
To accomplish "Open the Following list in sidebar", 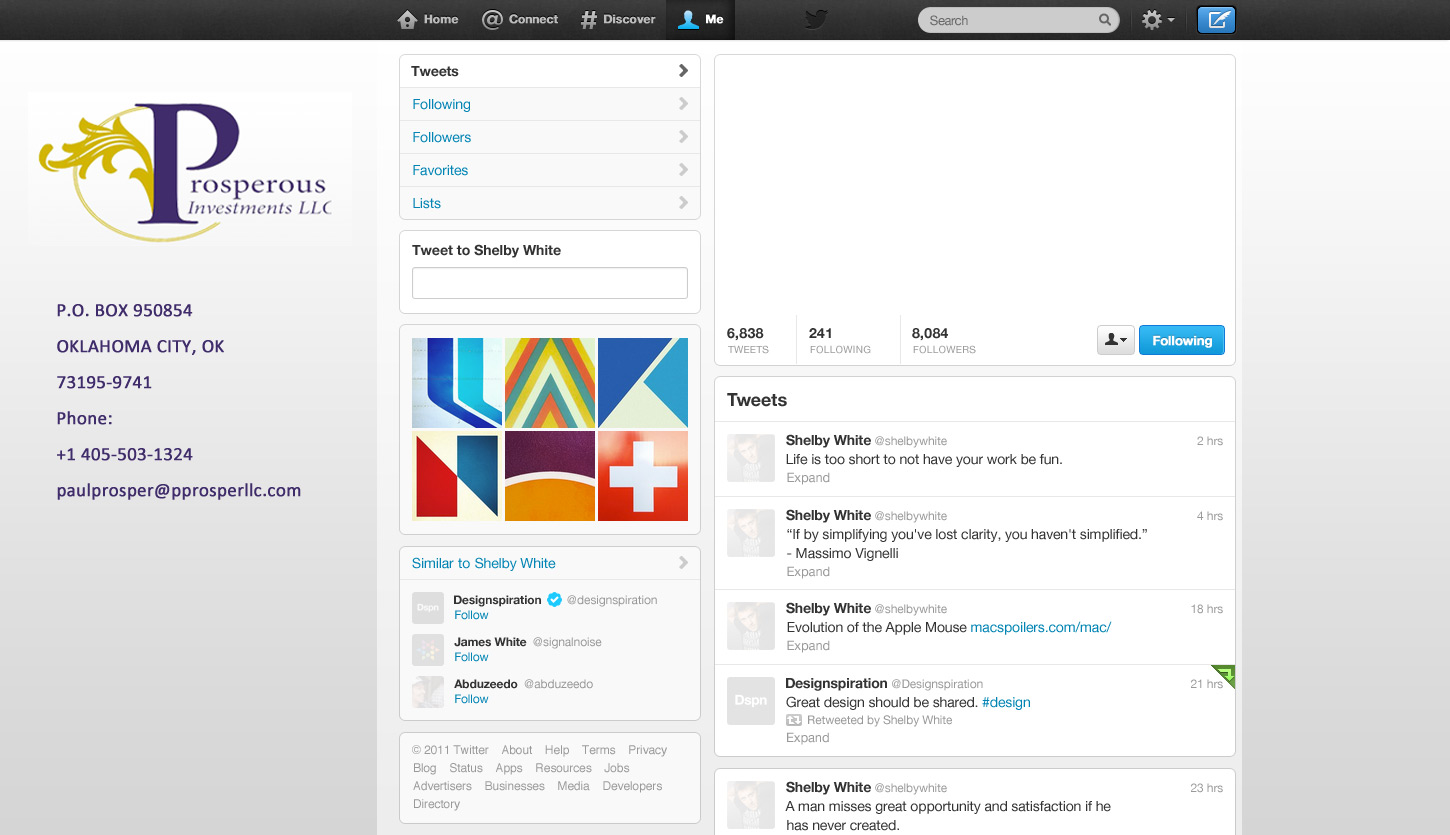I will click(x=550, y=104).
